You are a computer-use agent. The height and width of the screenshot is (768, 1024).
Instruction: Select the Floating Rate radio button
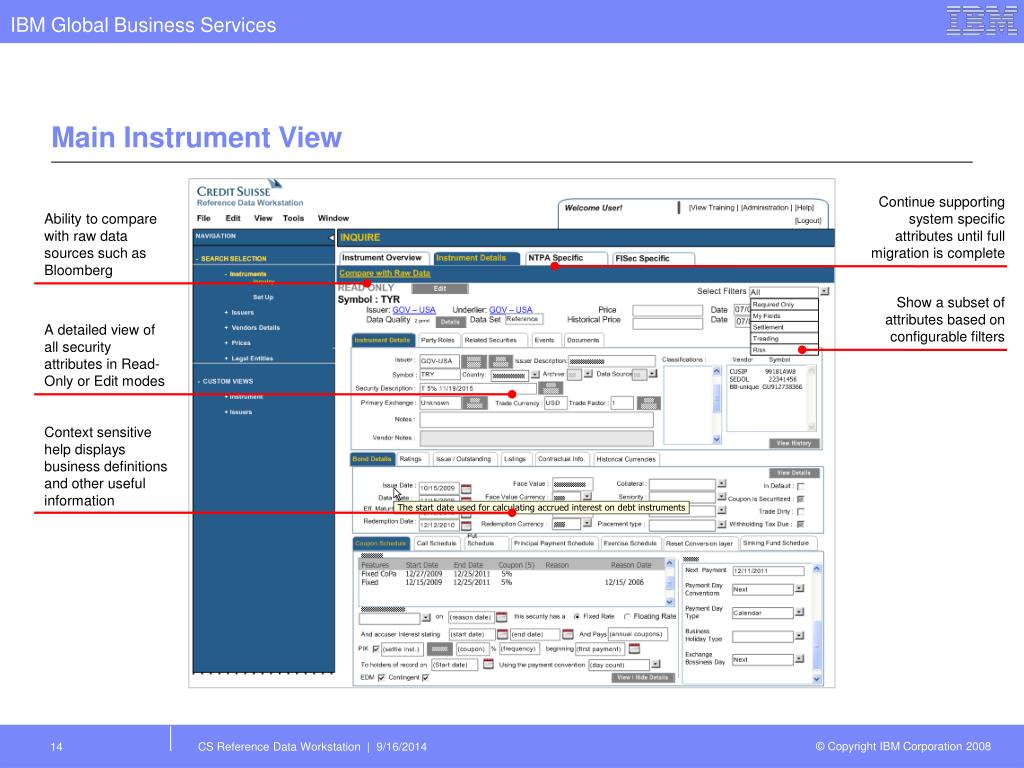[627, 616]
